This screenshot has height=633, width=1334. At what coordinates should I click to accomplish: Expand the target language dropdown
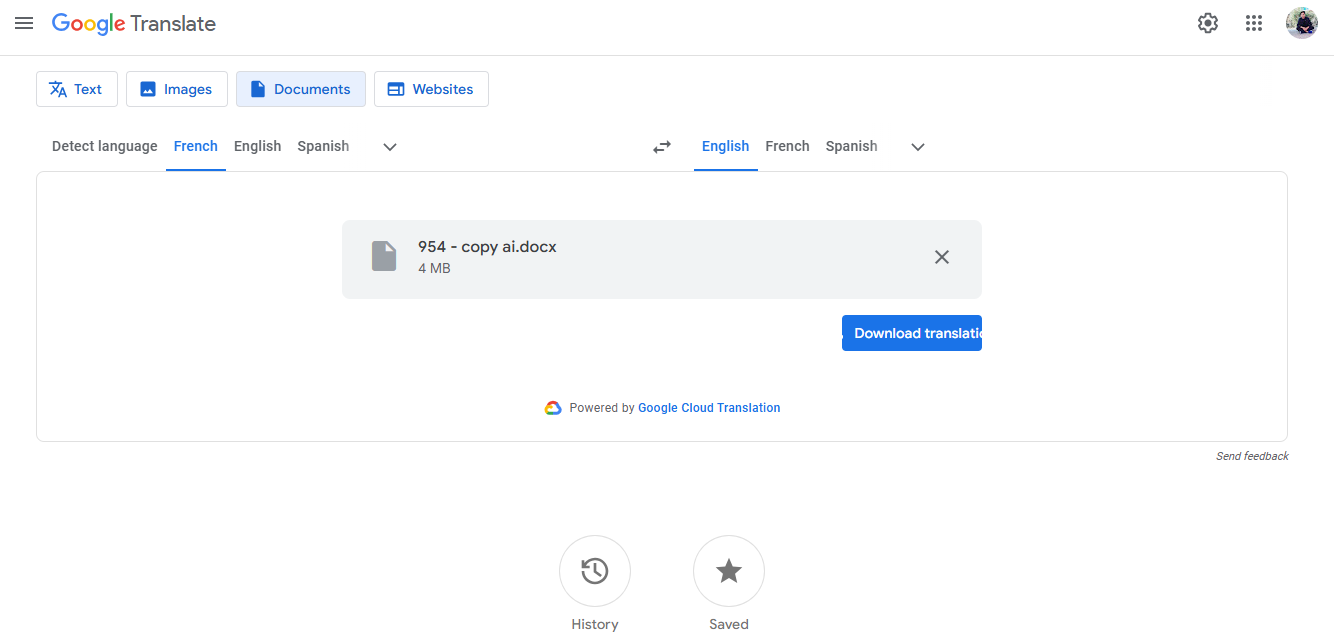tap(917, 146)
